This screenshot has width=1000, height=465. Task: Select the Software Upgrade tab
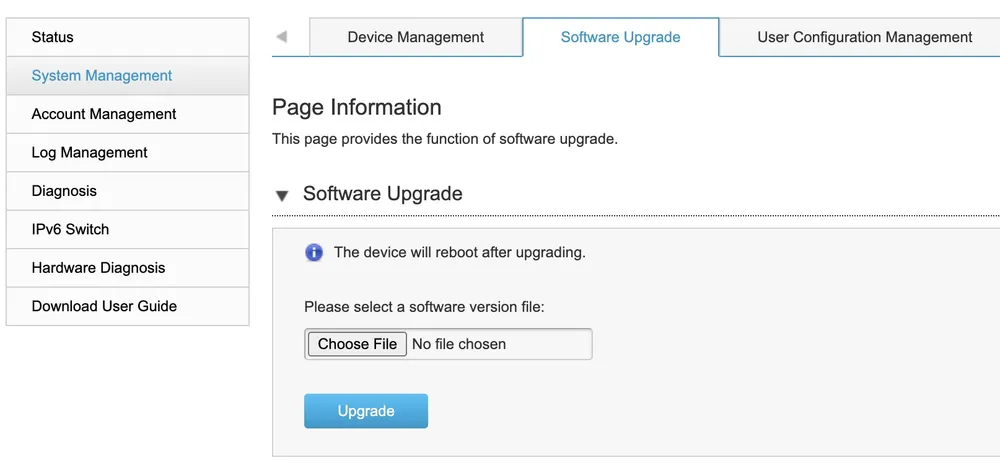621,37
